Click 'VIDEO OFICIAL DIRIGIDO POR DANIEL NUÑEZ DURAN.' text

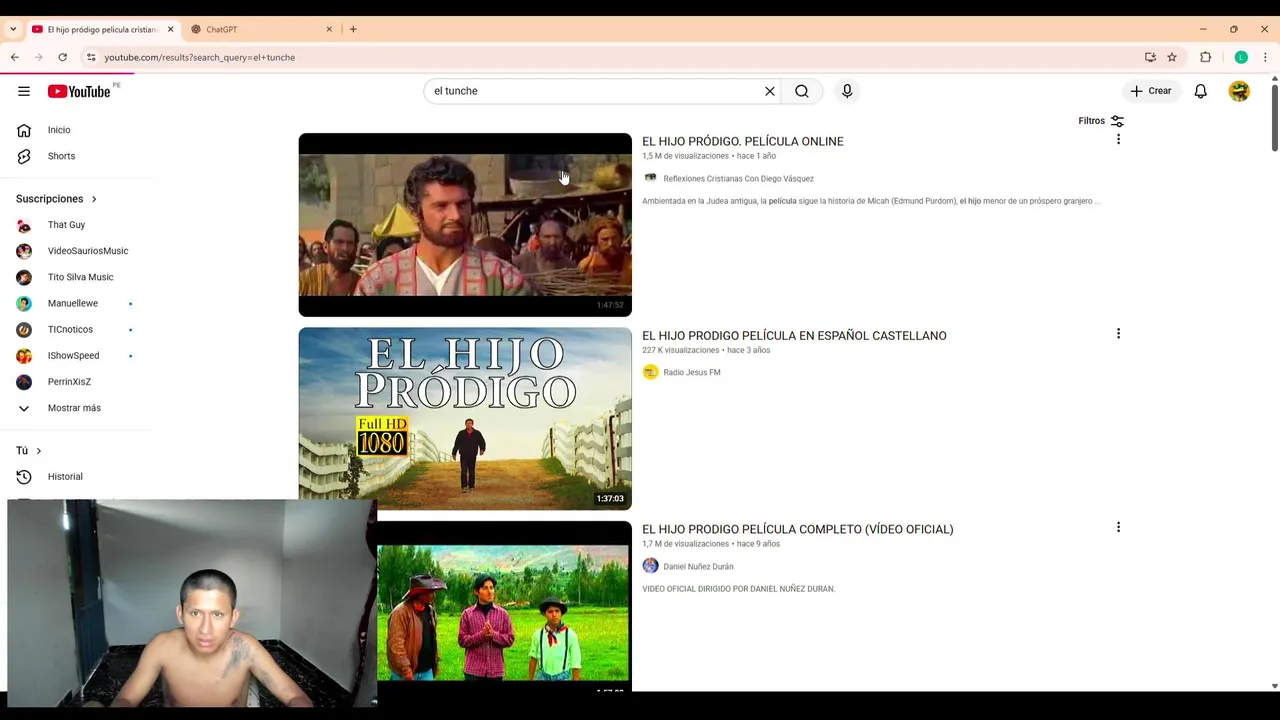(738, 589)
